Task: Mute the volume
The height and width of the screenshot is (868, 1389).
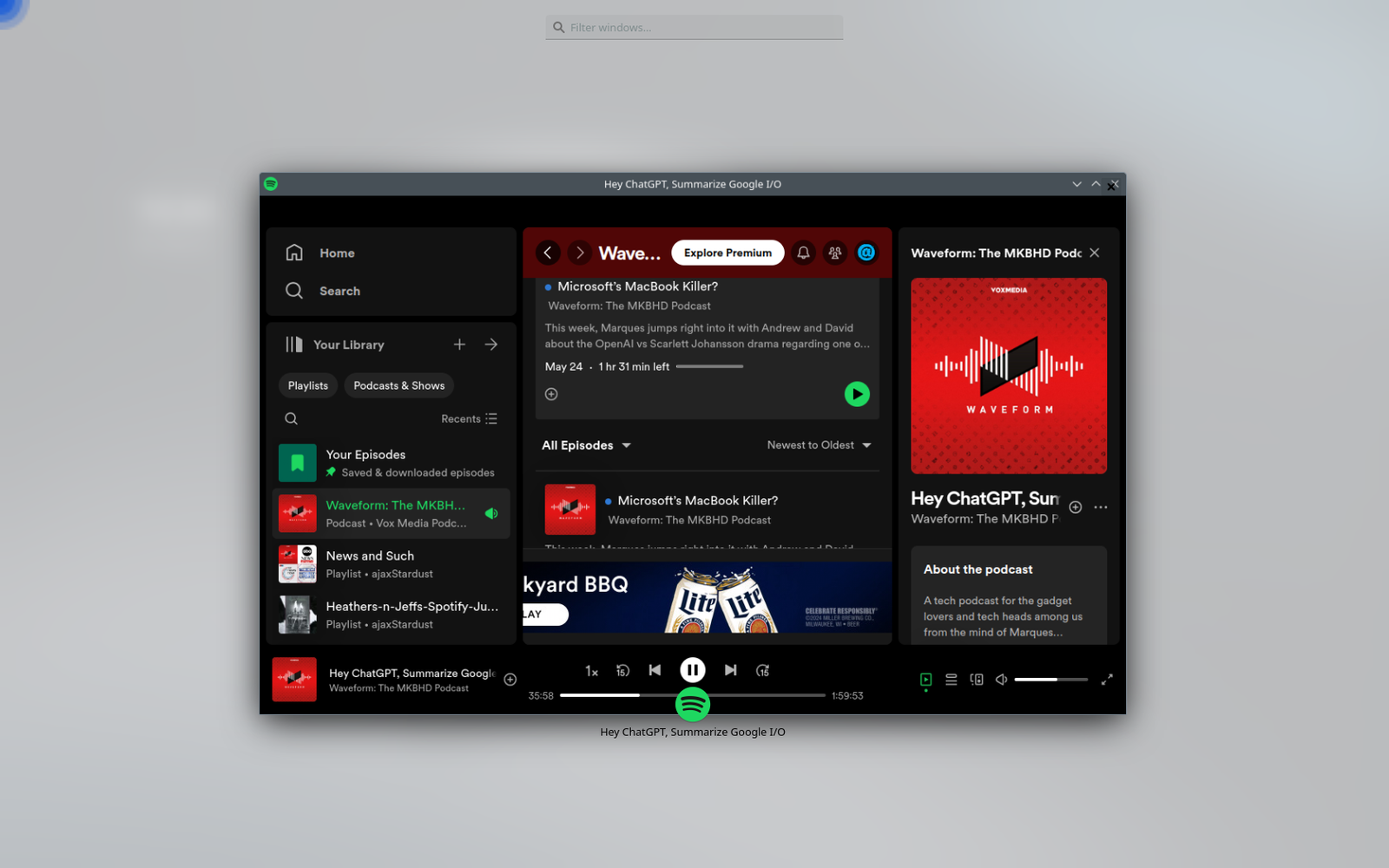Action: (1002, 680)
